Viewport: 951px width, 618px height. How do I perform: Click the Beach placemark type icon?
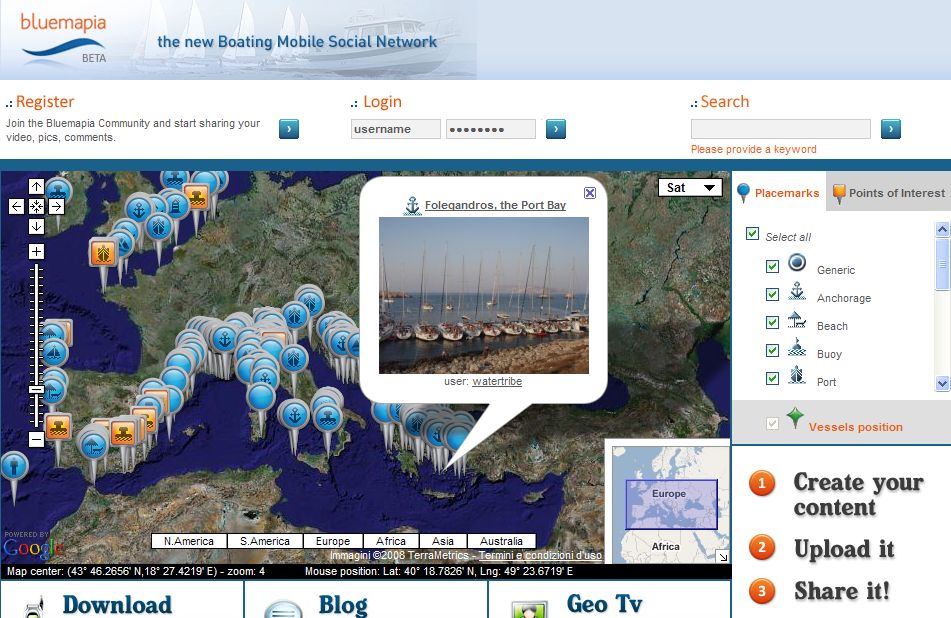(797, 319)
